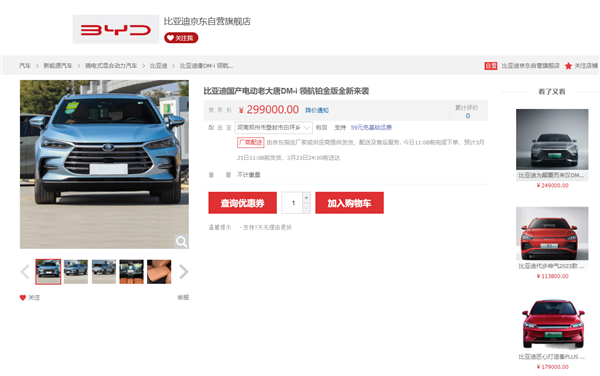The width and height of the screenshot is (600, 376).
Task: Click the 关注店铺 star icon
Action: tap(568, 66)
